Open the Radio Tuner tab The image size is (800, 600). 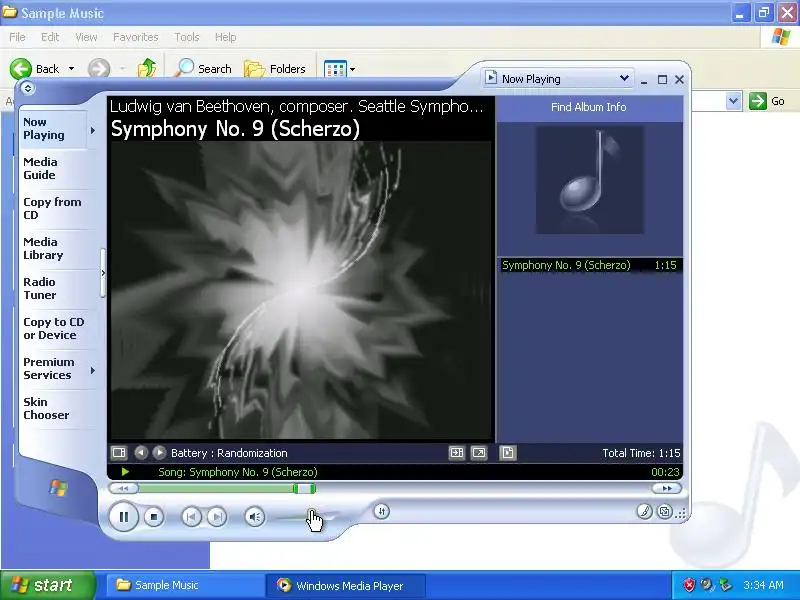tap(56, 288)
